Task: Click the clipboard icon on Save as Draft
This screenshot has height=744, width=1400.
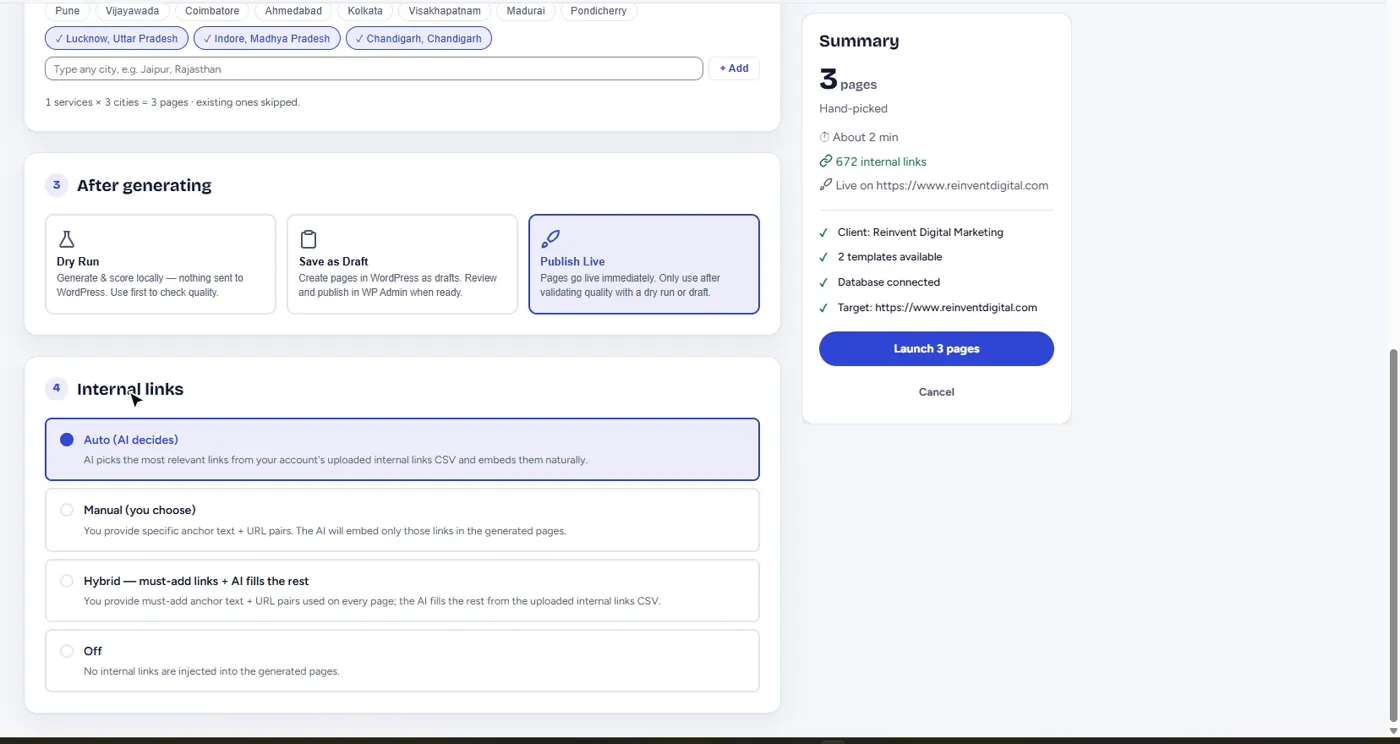Action: pos(308,239)
